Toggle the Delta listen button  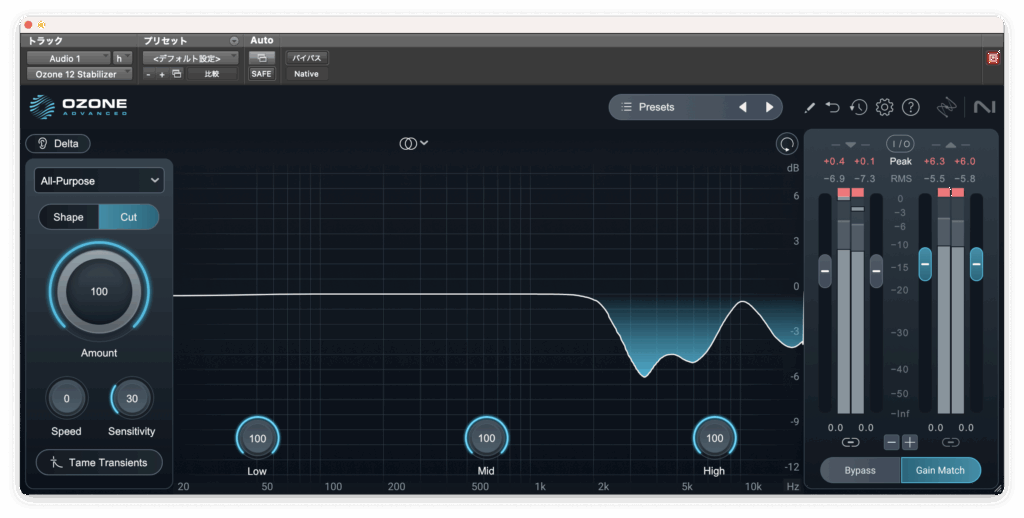point(58,143)
